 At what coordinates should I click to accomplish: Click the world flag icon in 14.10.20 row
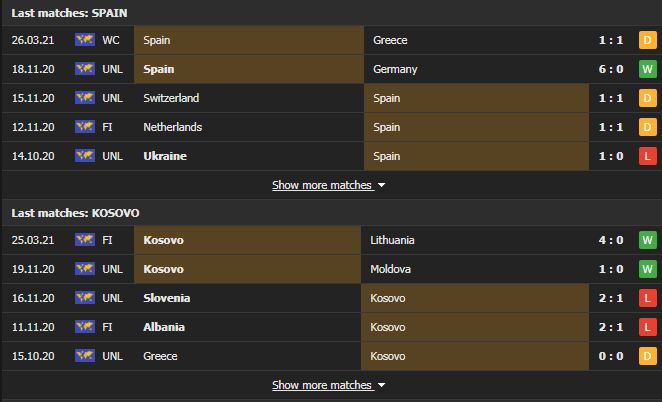tap(85, 156)
